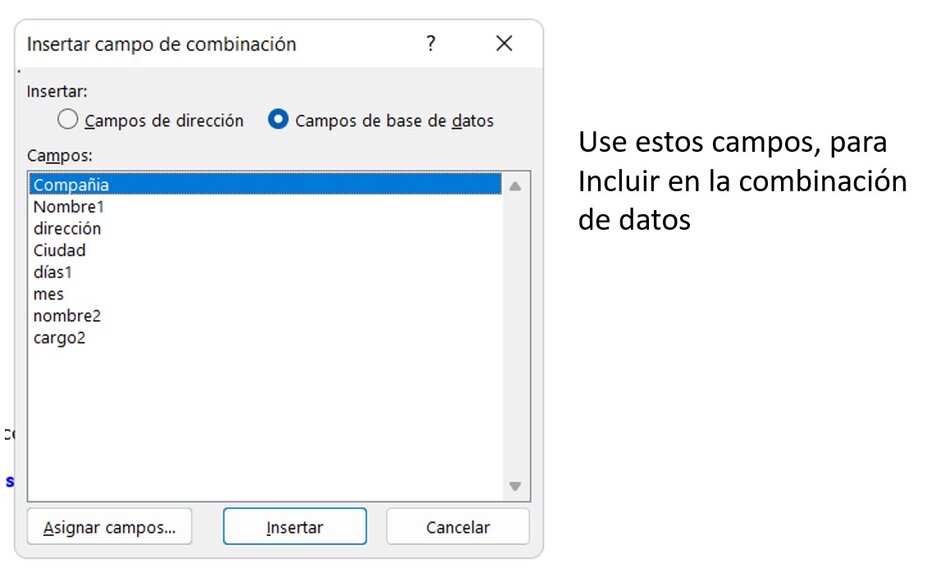Image resolution: width=950 pixels, height=581 pixels.
Task: Click the help question mark icon
Action: click(431, 44)
